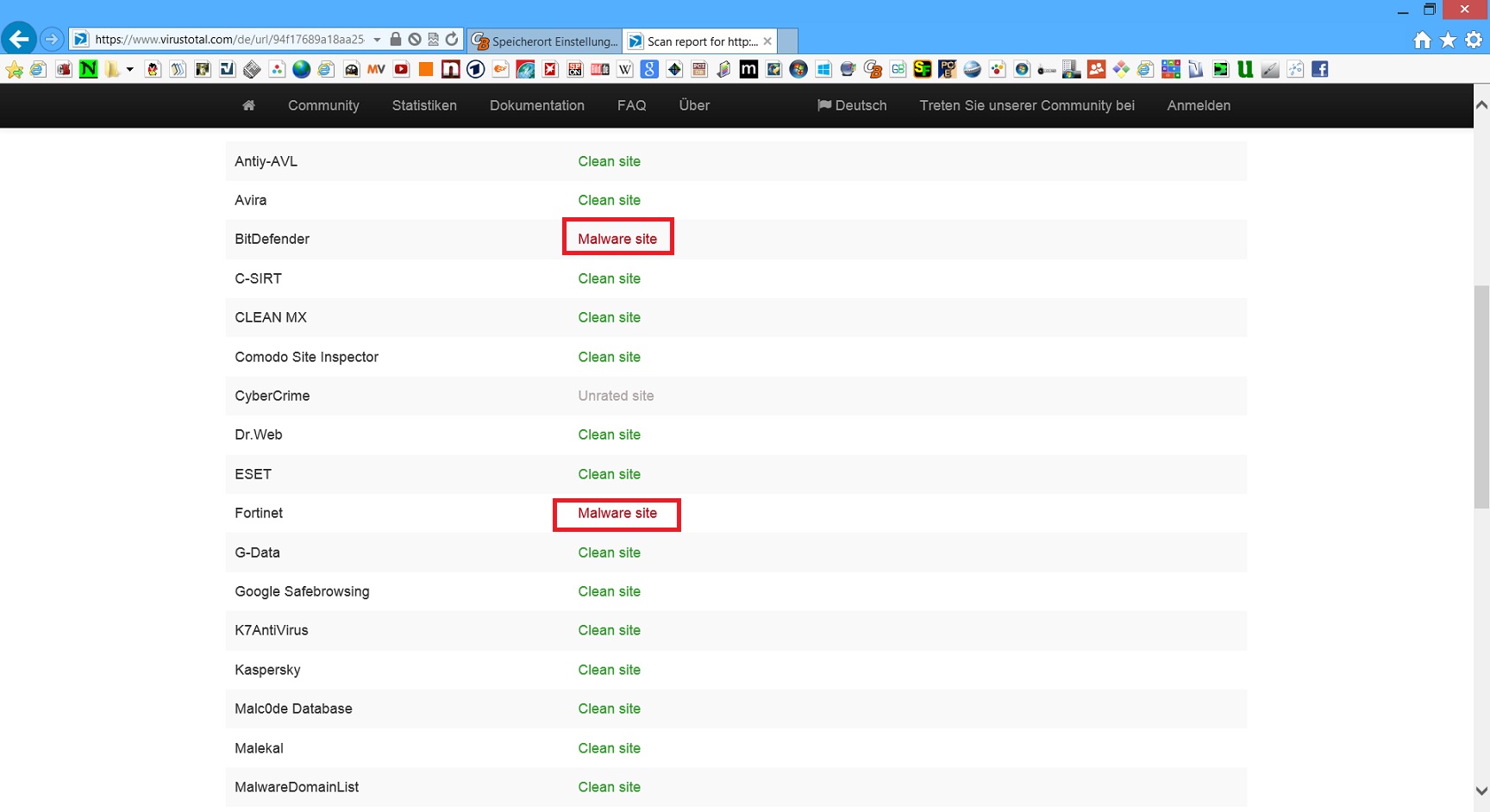Open a new blank tab
Viewport: 1490px width, 812px height.
787,41
